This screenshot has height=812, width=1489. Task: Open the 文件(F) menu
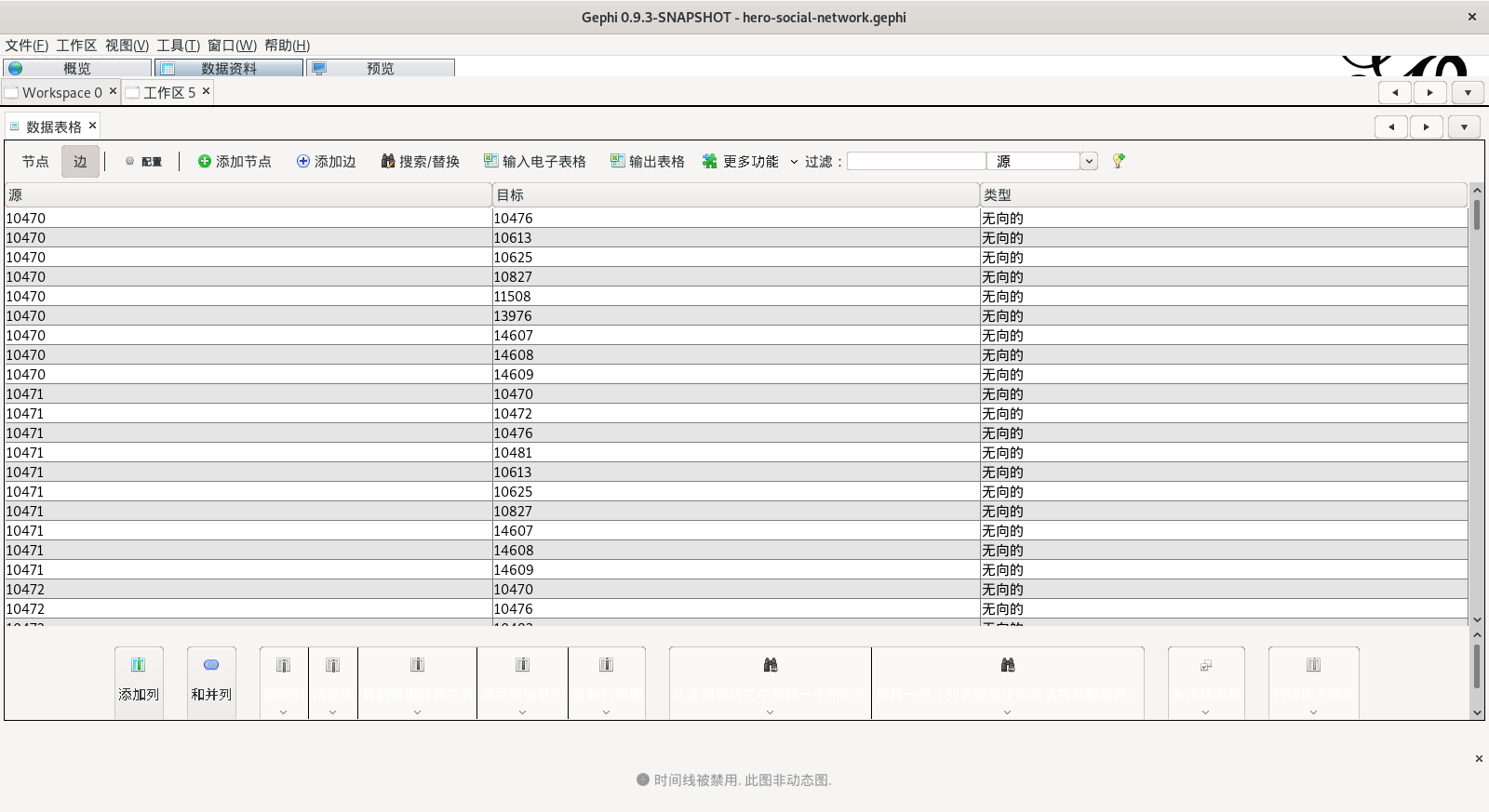[x=26, y=46]
